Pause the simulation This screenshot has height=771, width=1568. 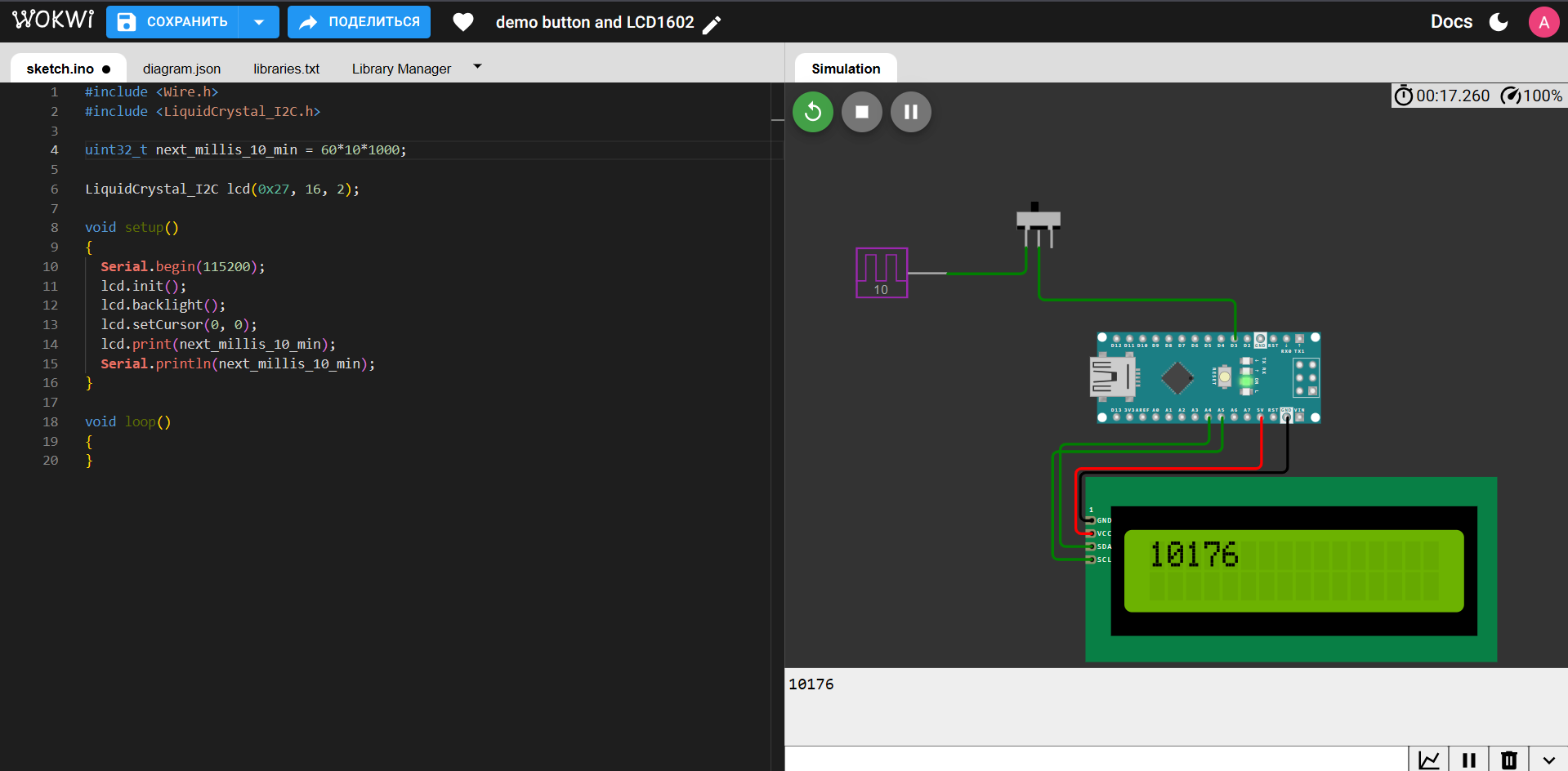(910, 112)
